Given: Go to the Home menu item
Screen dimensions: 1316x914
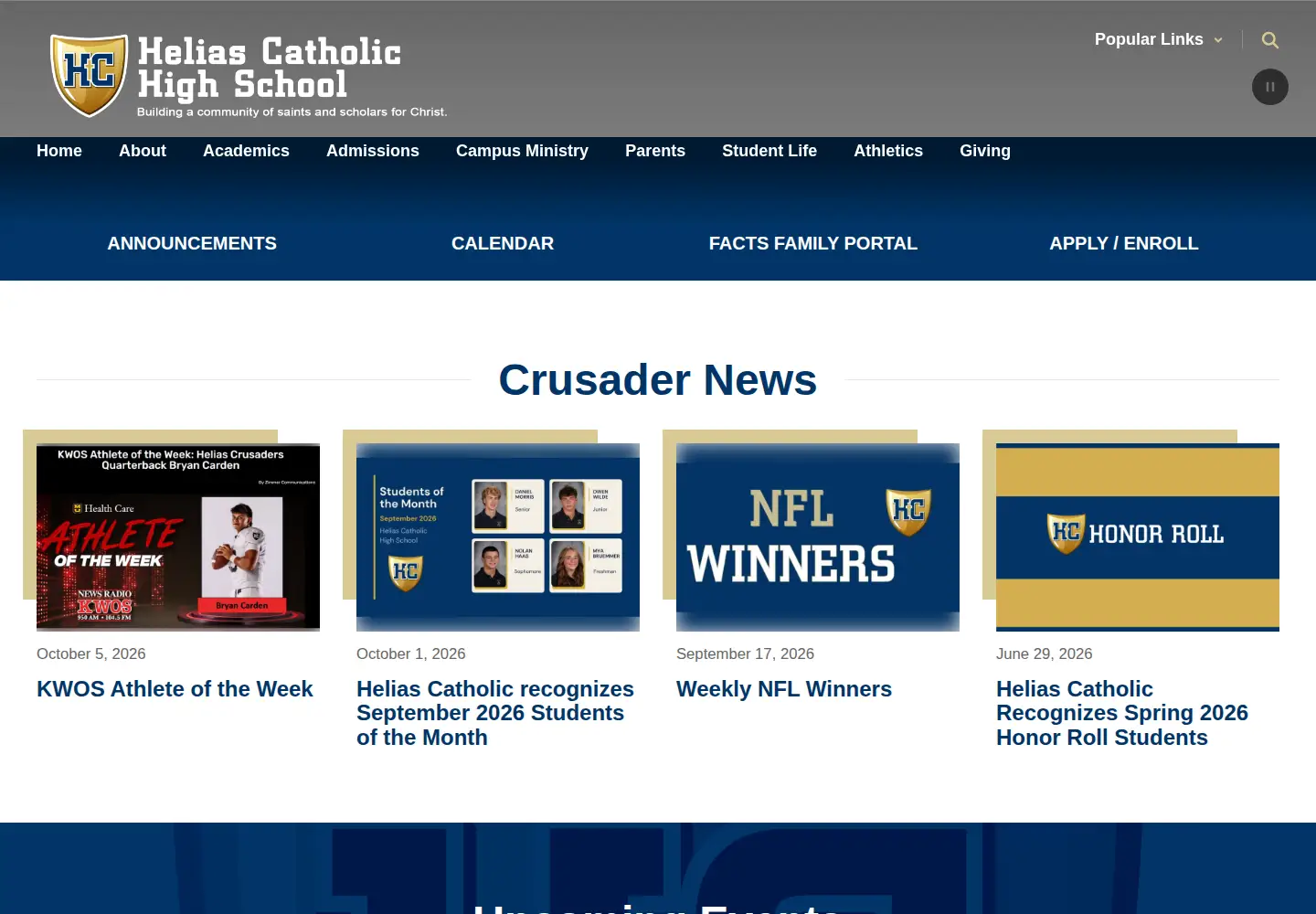Looking at the screenshot, I should pyautogui.click(x=59, y=151).
